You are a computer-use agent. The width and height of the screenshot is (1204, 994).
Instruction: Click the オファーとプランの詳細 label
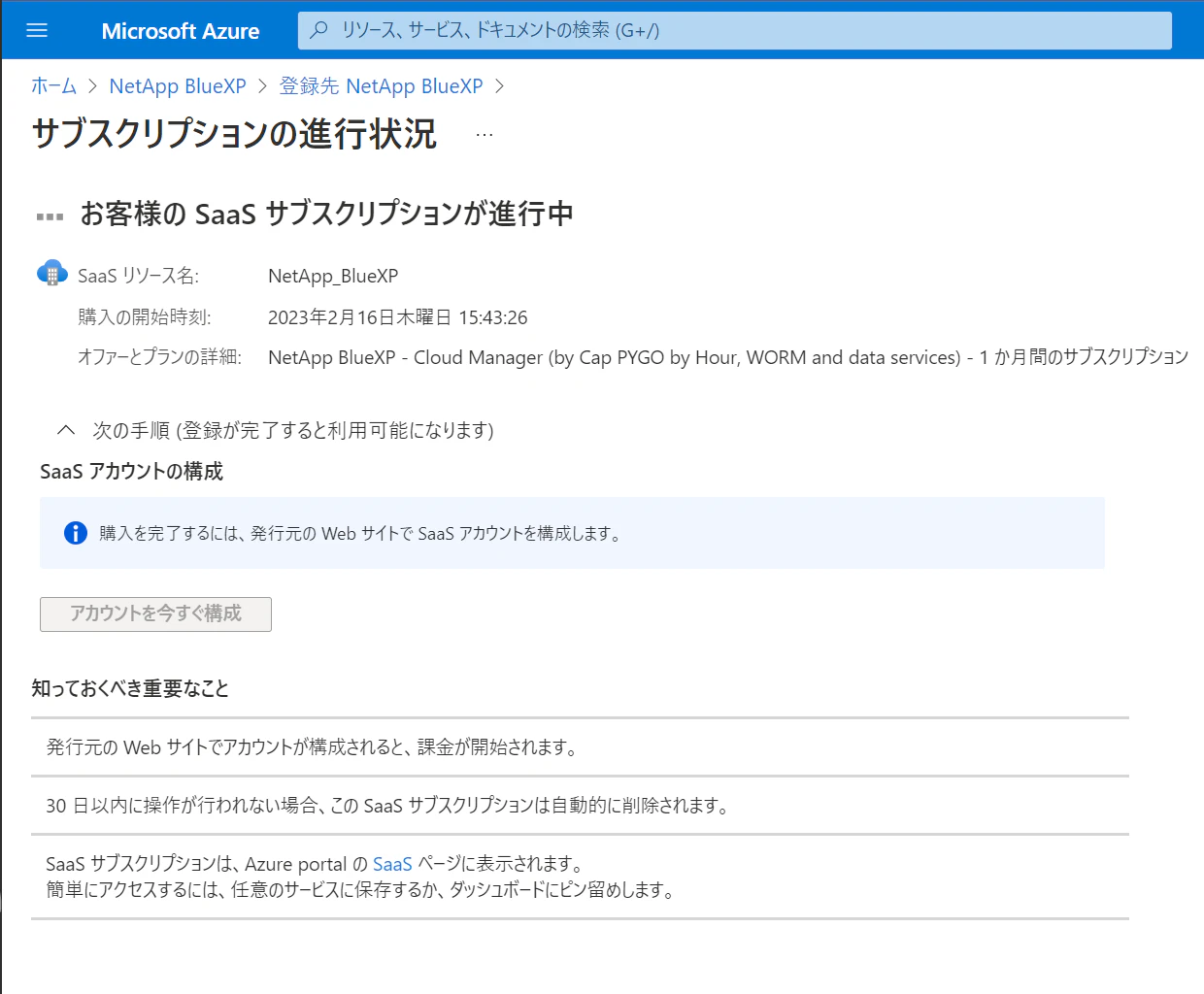click(159, 357)
